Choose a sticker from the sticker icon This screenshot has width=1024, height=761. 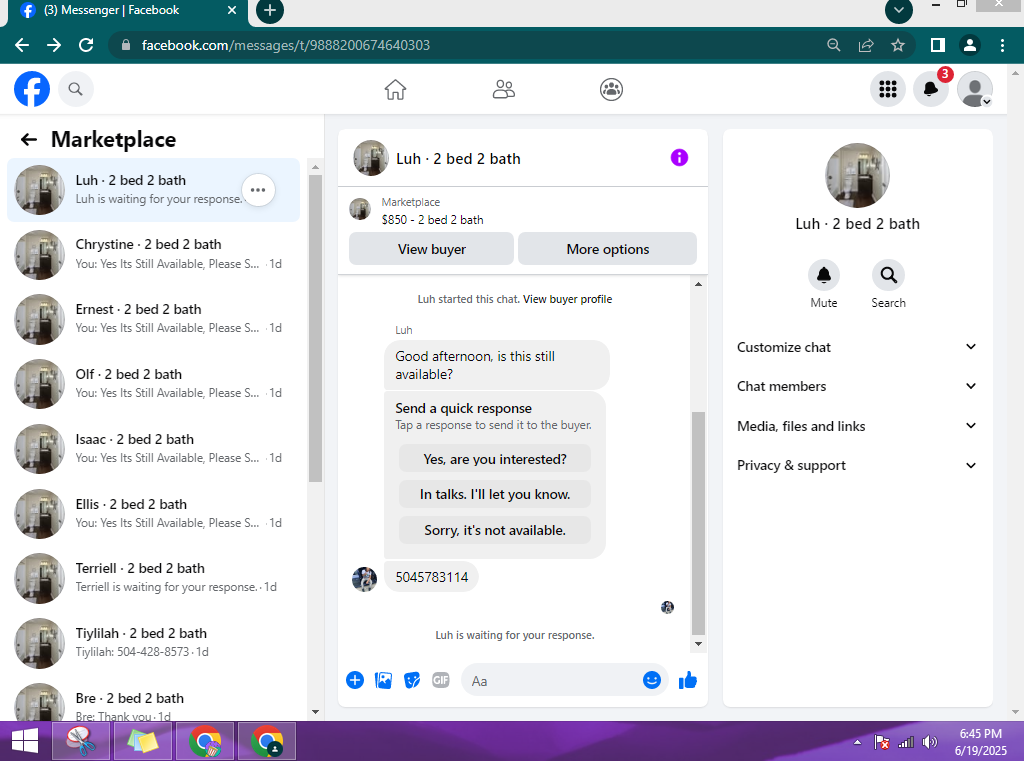(412, 680)
